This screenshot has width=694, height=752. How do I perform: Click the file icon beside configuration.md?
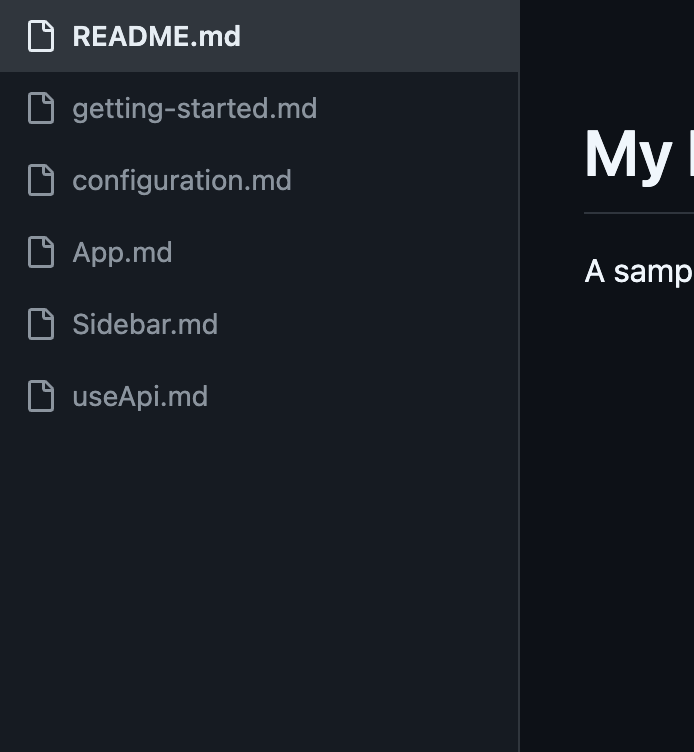41,180
